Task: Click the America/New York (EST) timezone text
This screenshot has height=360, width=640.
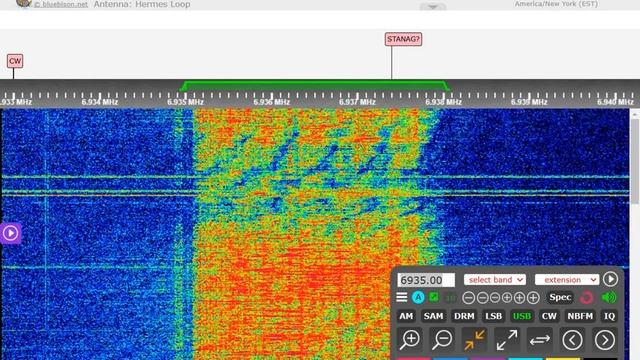Action: pyautogui.click(x=556, y=4)
